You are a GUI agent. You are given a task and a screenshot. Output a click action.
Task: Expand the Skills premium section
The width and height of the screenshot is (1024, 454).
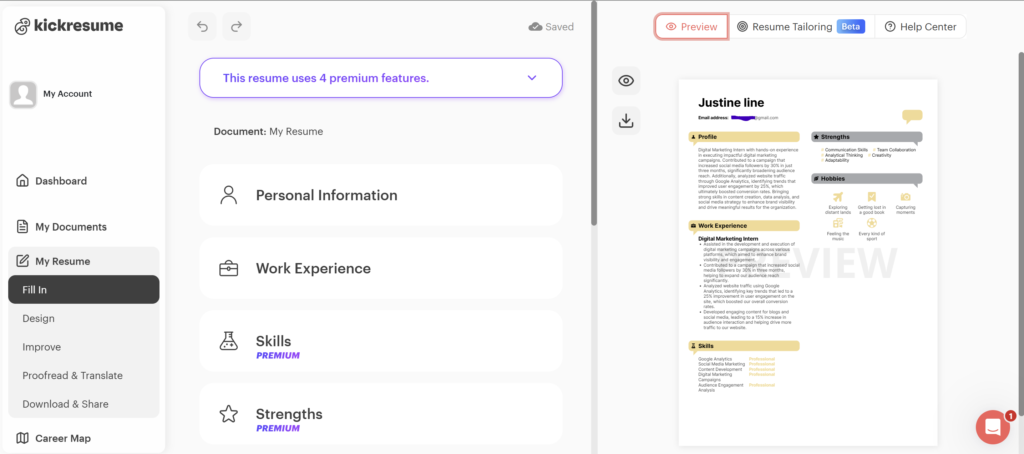click(x=381, y=341)
